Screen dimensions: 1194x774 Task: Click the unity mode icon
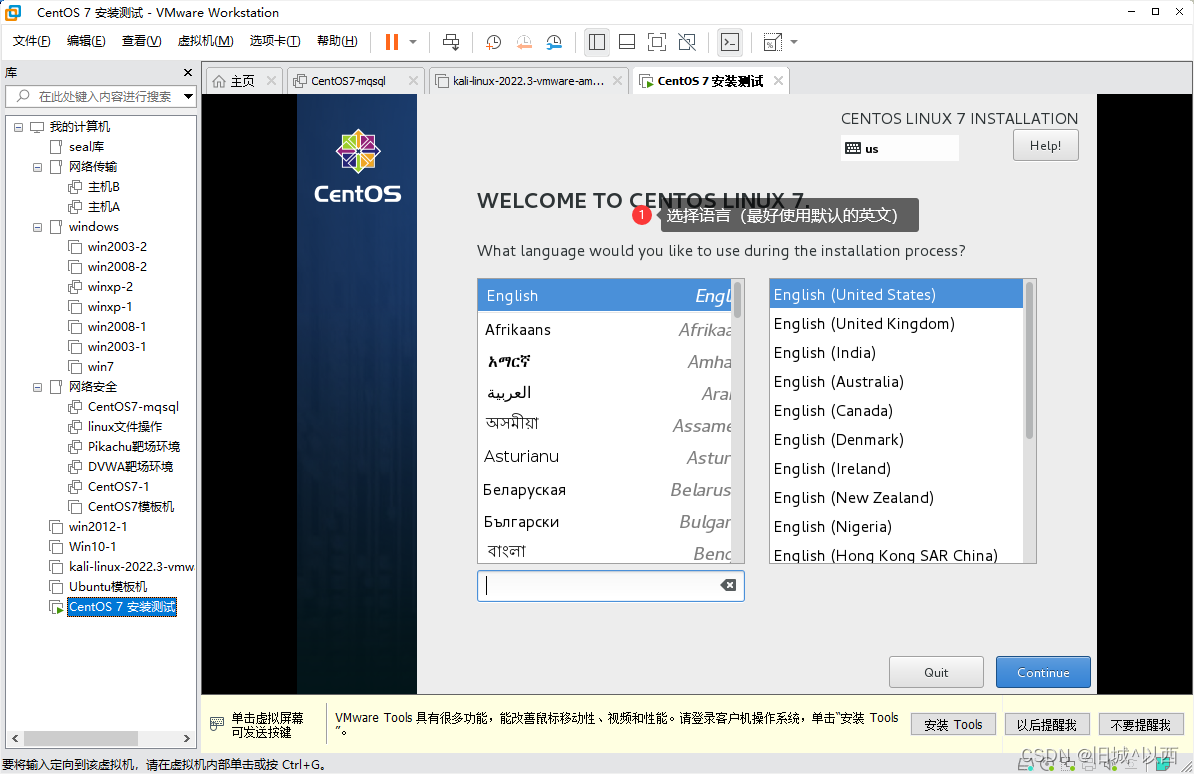click(687, 42)
